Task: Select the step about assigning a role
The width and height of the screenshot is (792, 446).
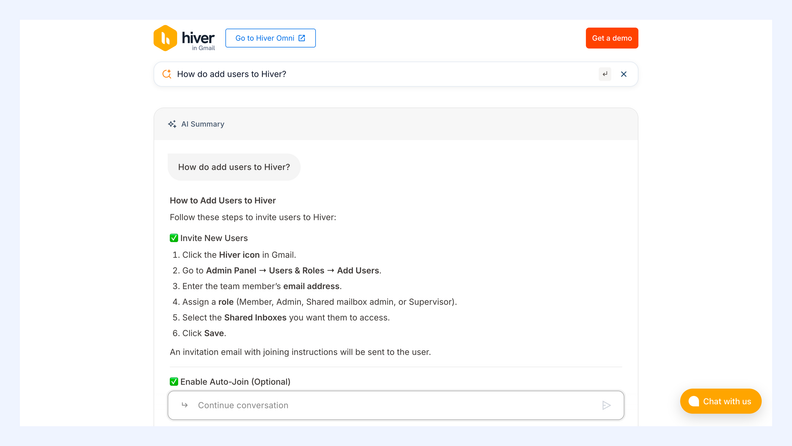Action: (x=314, y=302)
